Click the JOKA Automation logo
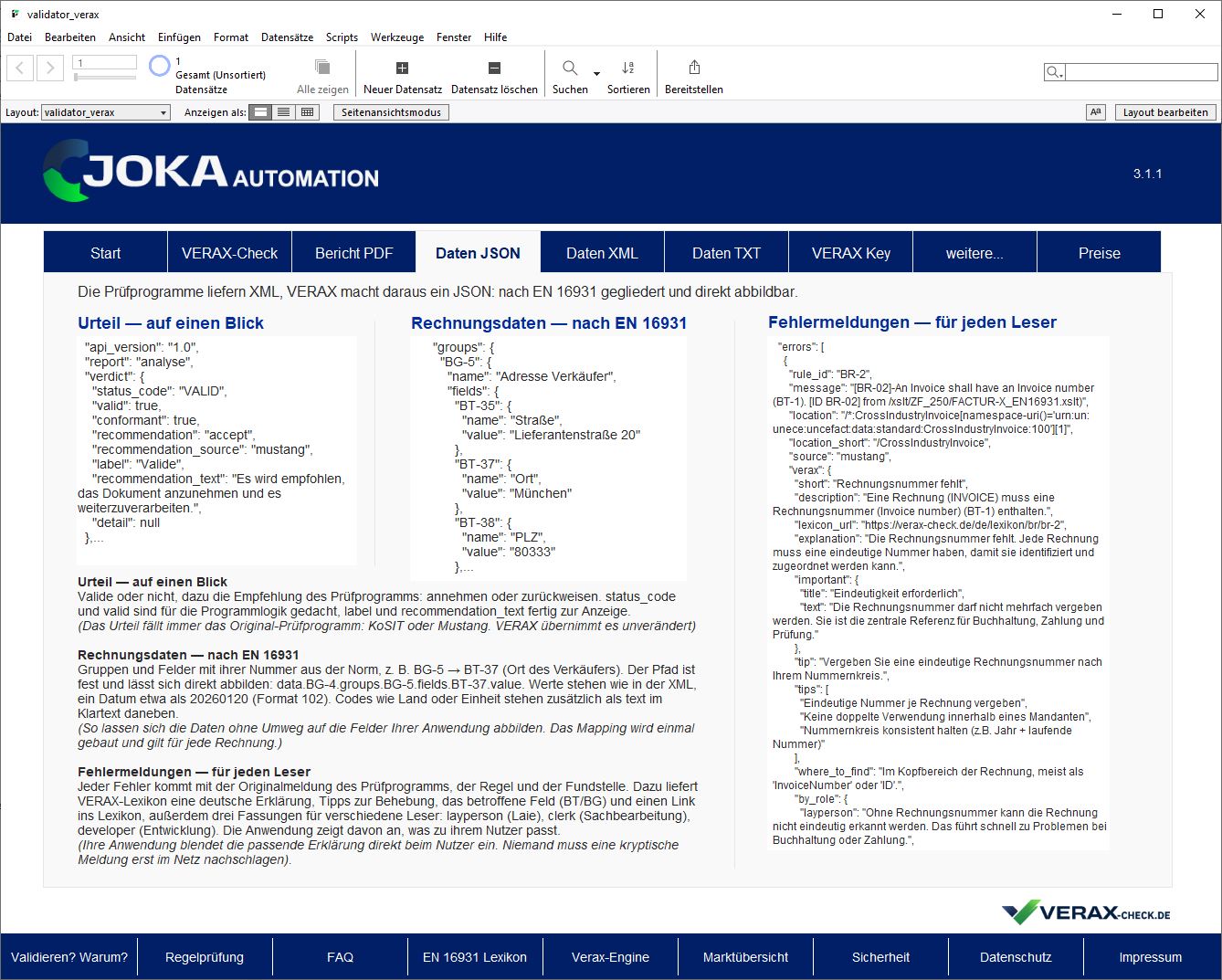This screenshot has width=1222, height=980. pyautogui.click(x=211, y=171)
